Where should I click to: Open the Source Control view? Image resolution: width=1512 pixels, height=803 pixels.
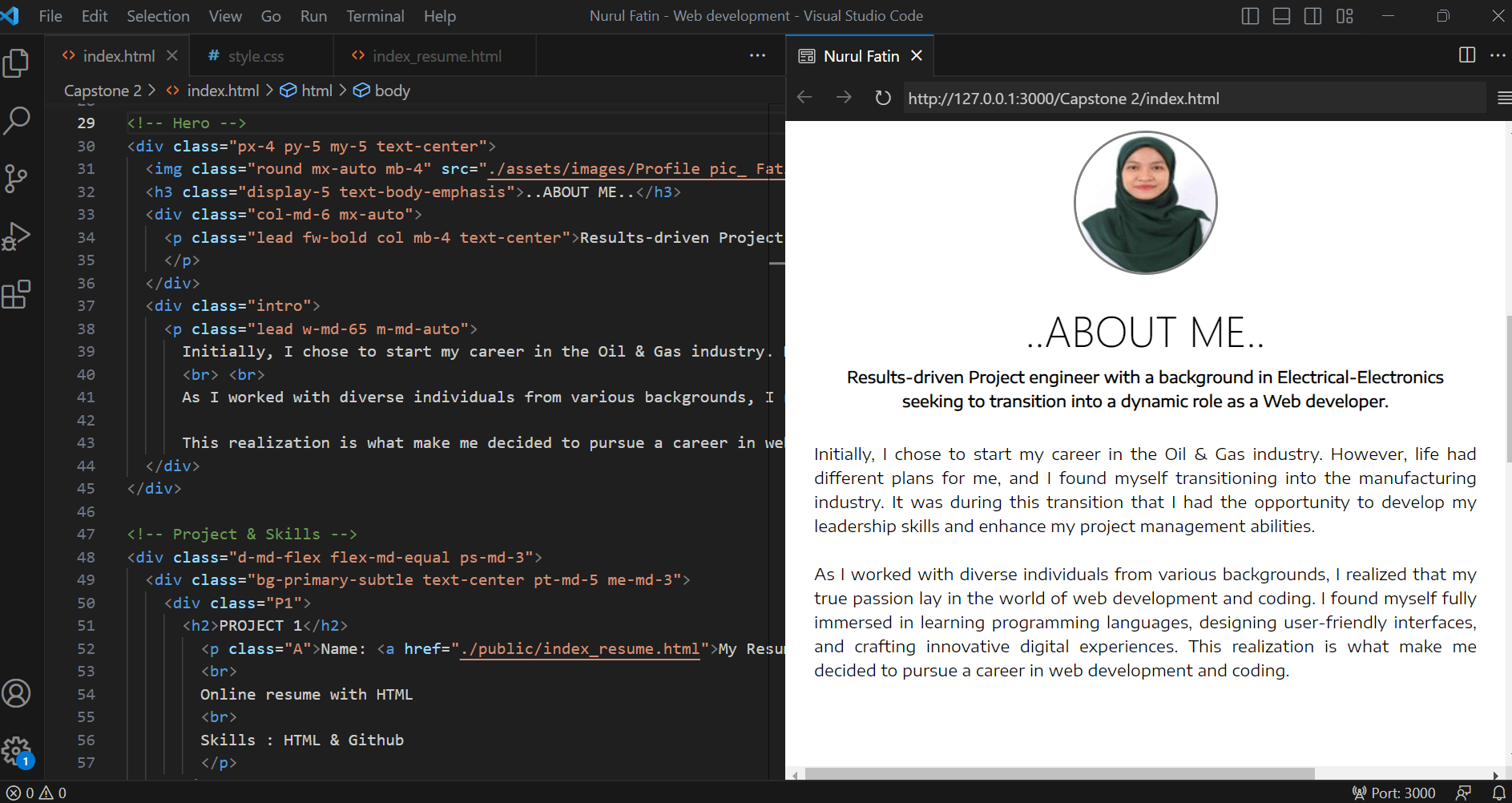16,178
